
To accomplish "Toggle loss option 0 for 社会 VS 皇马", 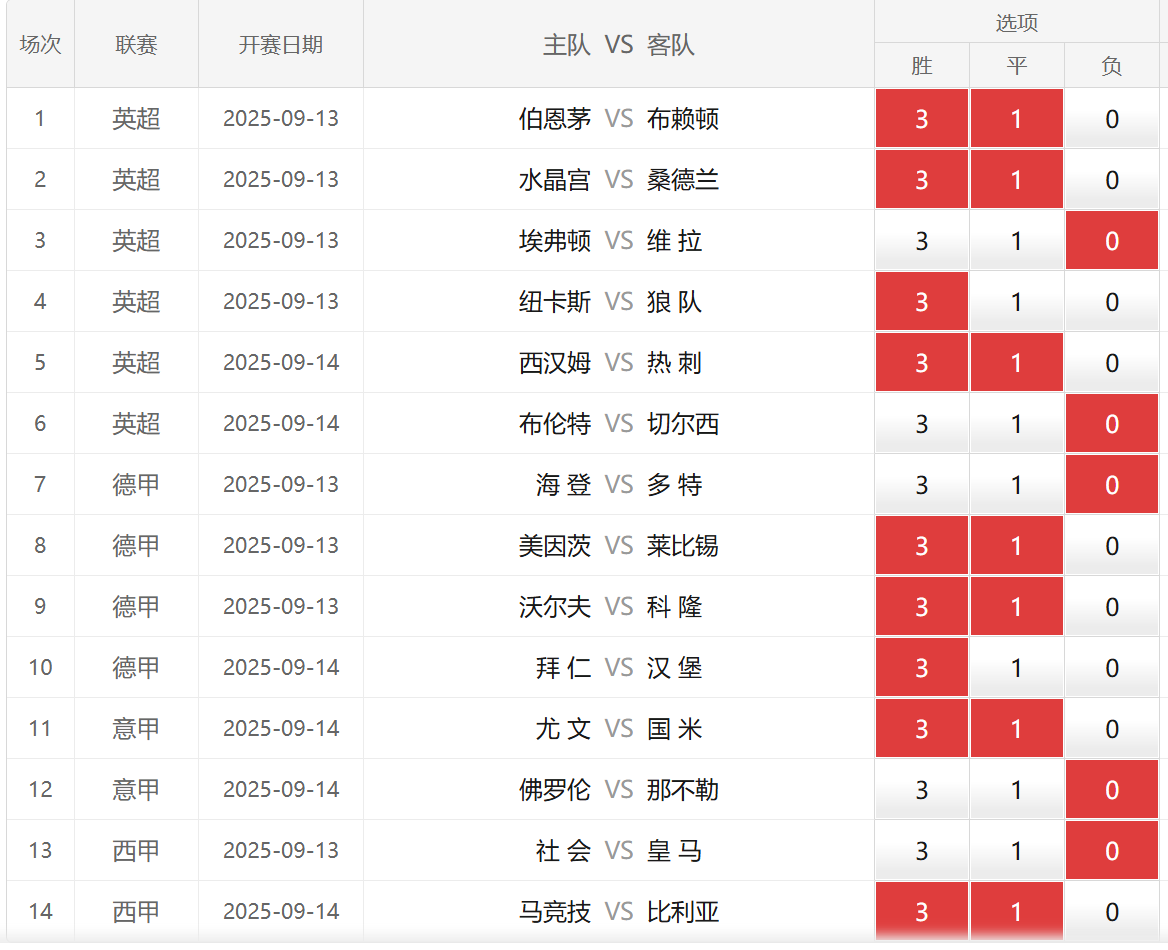I will 1112,851.
